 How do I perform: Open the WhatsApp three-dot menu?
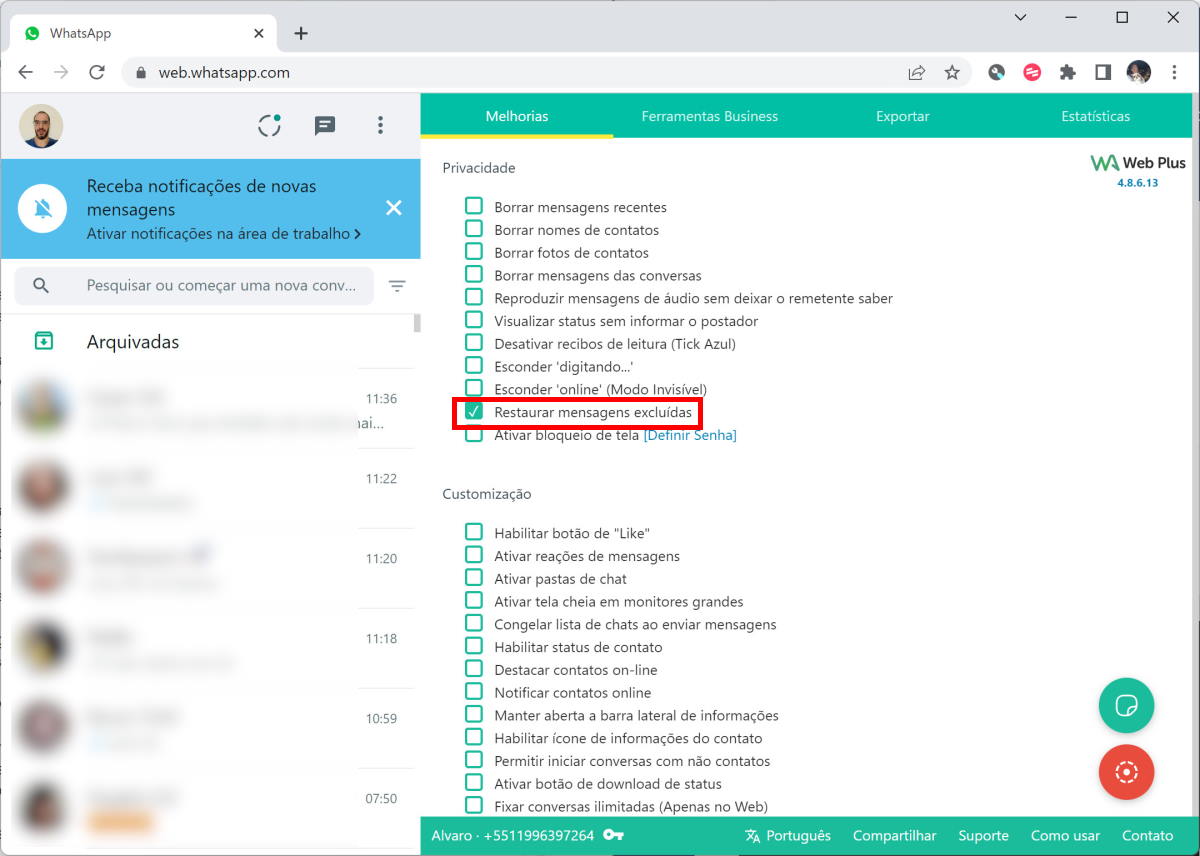tap(380, 125)
